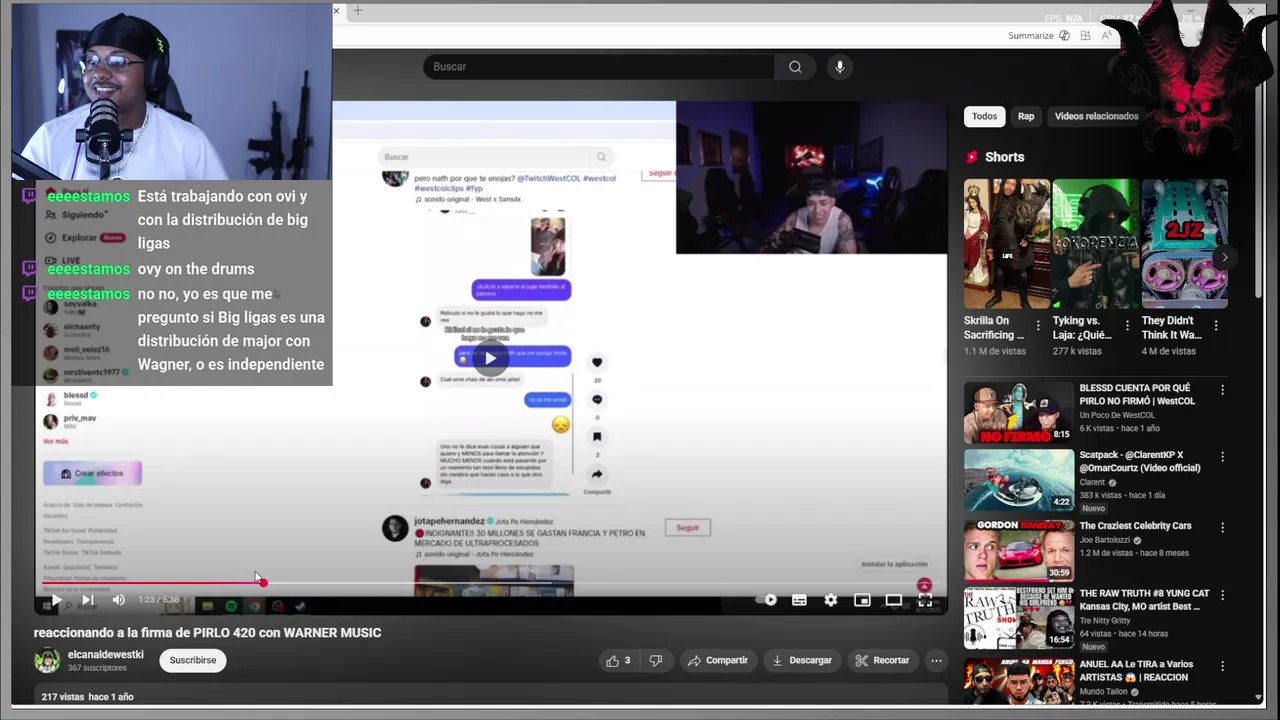Open elcanaldewestki channel avatar
The height and width of the screenshot is (720, 1280).
[47, 660]
